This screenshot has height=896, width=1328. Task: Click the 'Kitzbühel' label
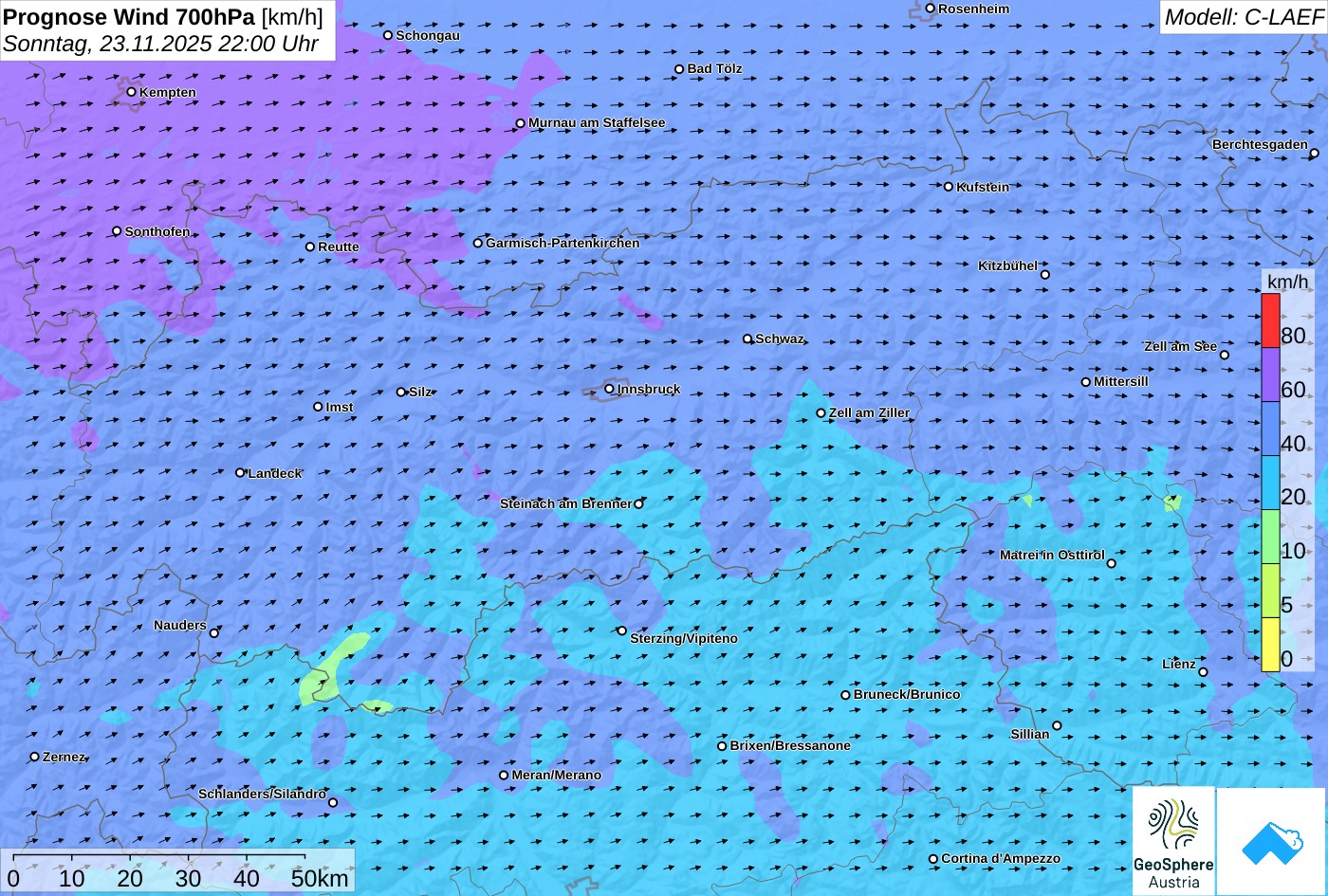tap(1007, 265)
